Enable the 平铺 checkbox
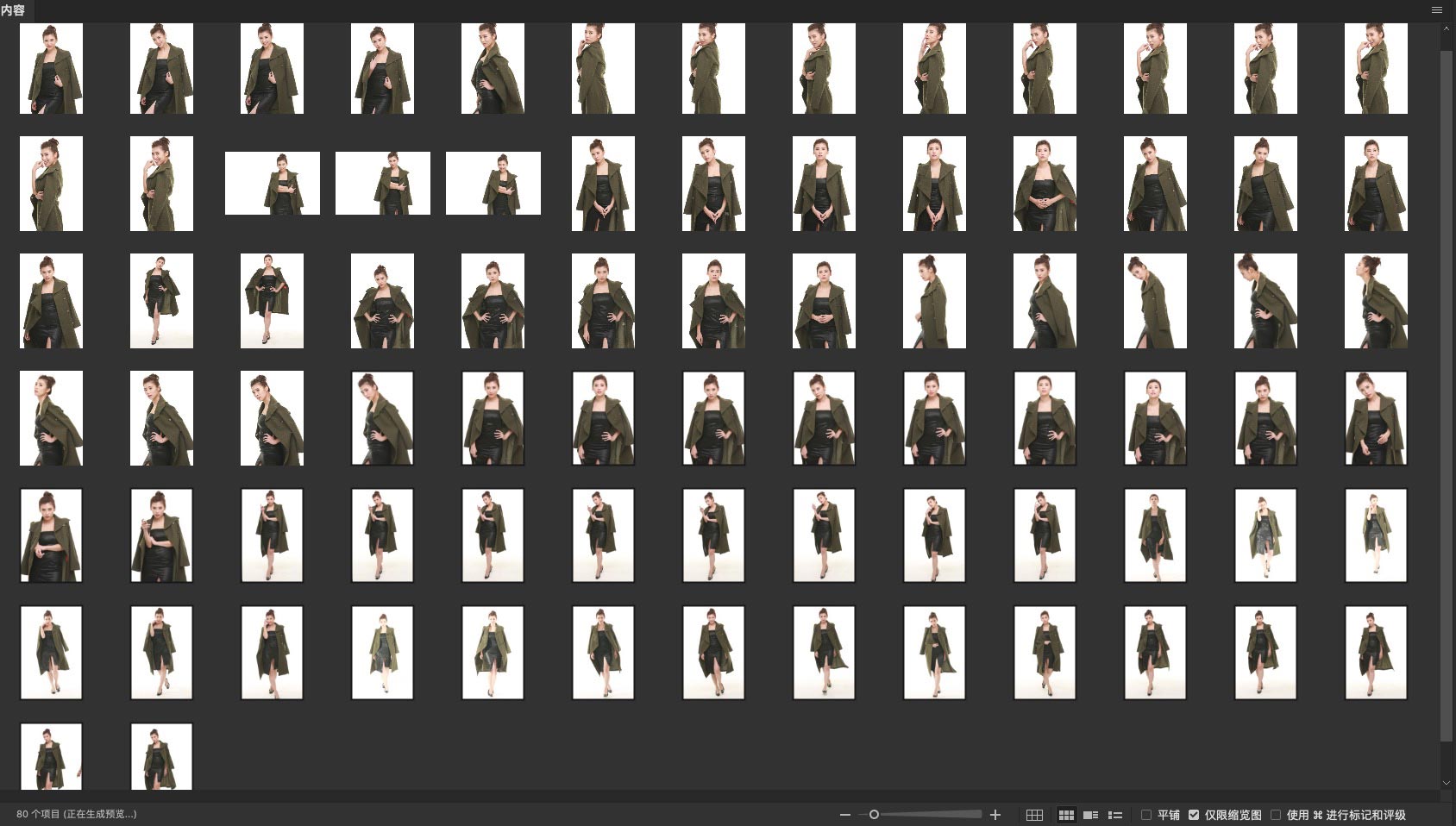Screen dimensions: 1456x826 tap(1146, 815)
